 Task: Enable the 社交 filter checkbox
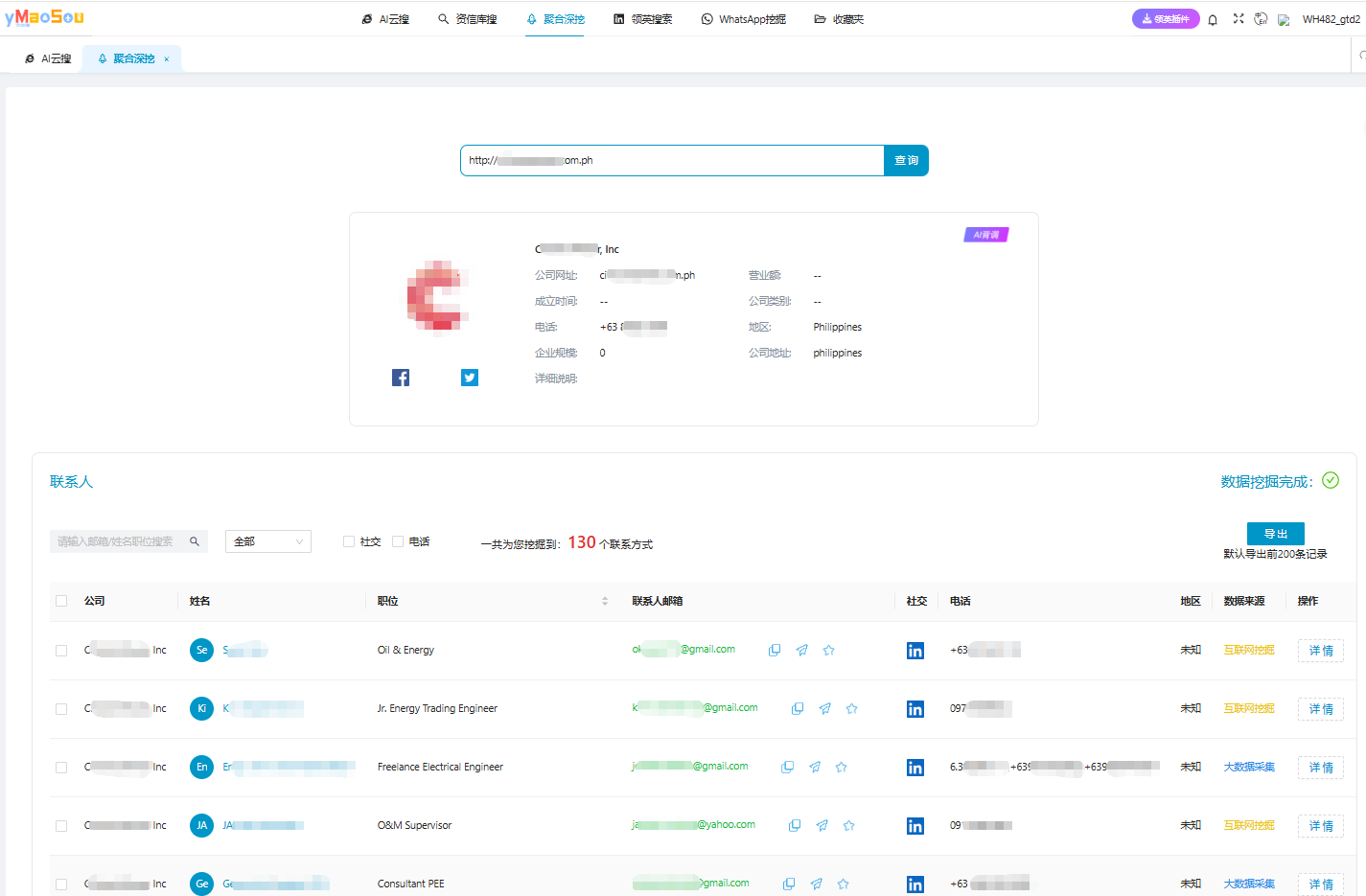click(x=349, y=541)
